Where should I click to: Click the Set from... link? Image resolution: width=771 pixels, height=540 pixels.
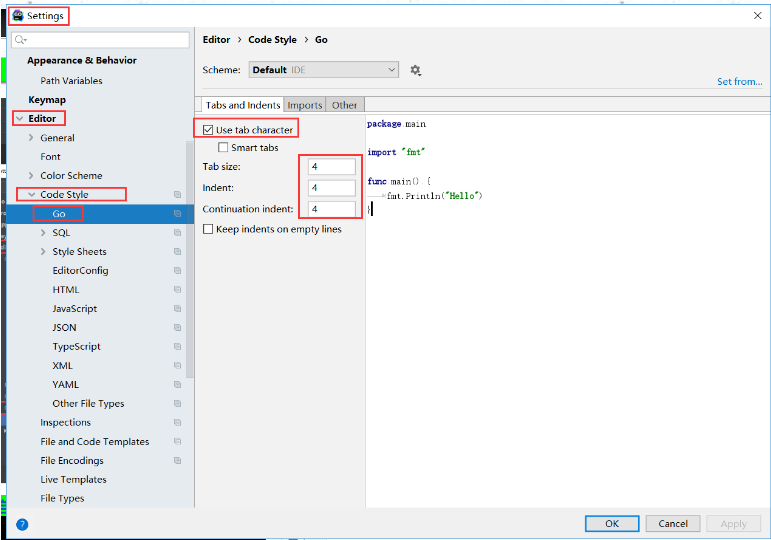[x=740, y=82]
